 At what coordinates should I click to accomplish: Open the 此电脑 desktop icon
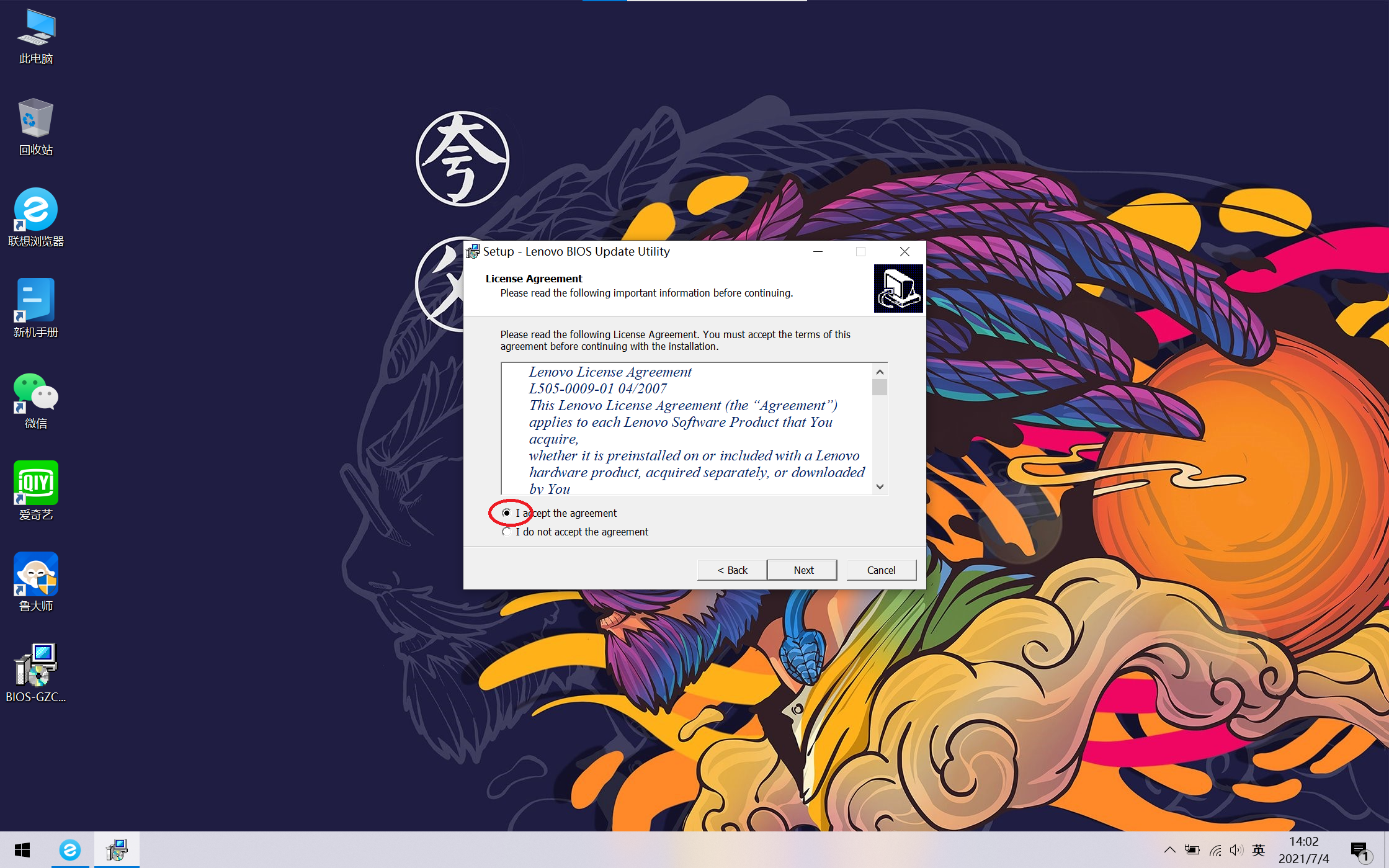pos(36,37)
